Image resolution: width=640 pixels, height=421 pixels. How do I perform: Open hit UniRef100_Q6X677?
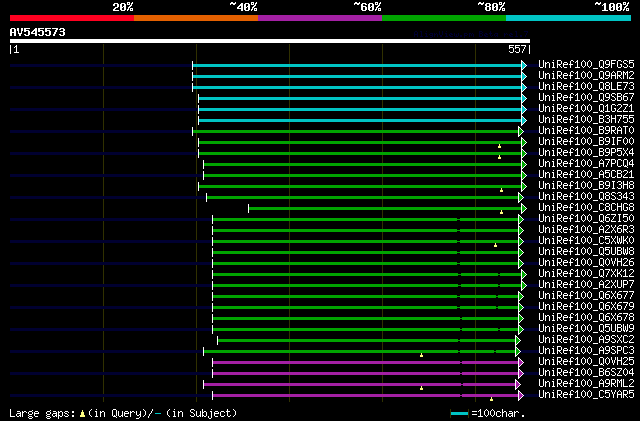586,296
